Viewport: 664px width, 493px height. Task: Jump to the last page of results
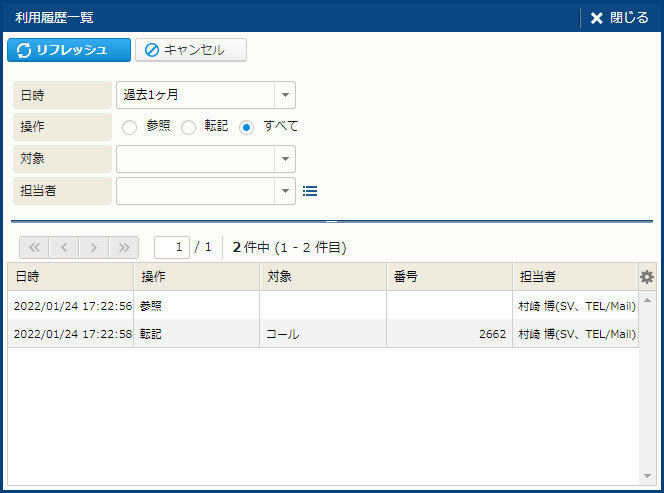(124, 247)
